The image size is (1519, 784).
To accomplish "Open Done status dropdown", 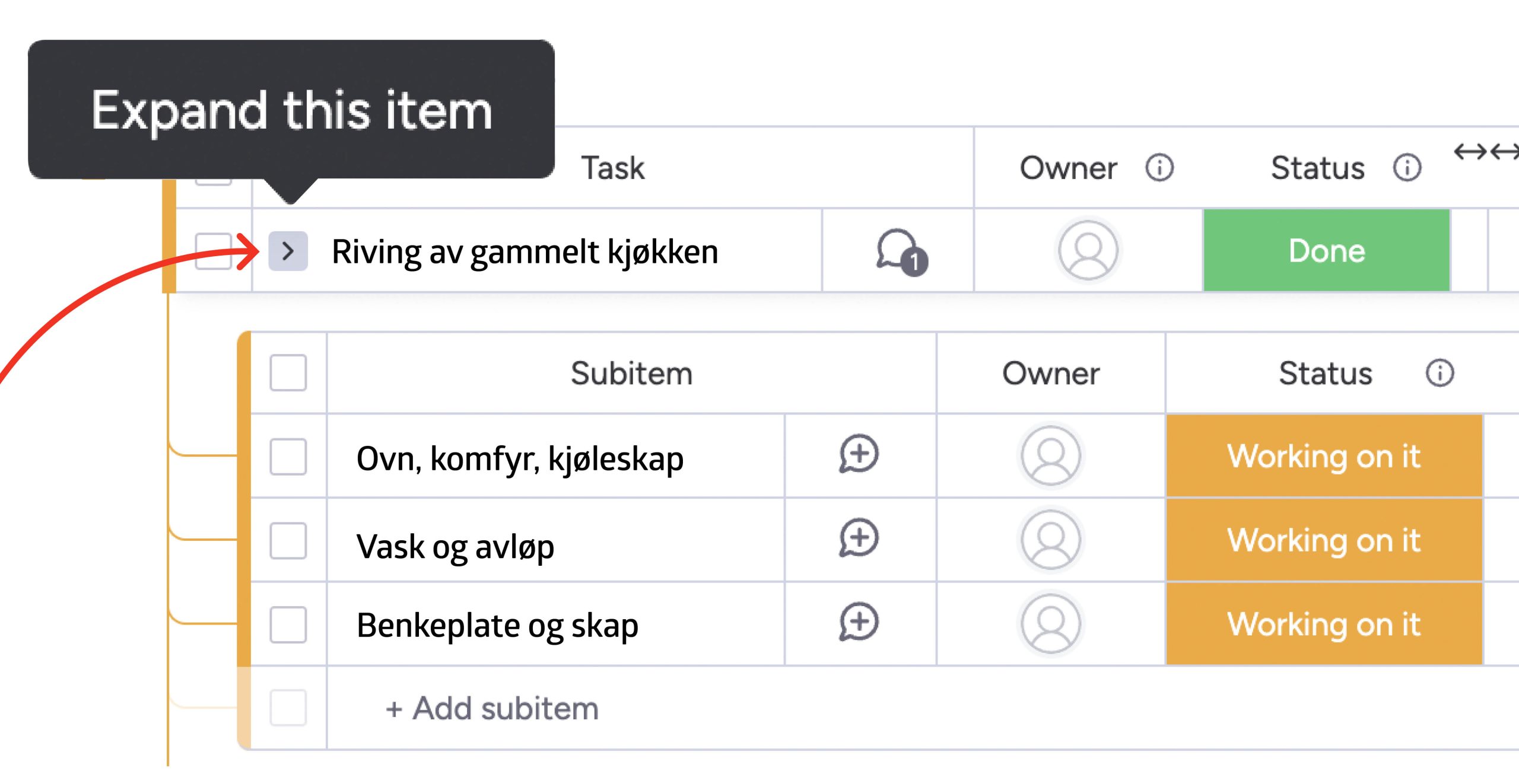I will (x=1326, y=251).
